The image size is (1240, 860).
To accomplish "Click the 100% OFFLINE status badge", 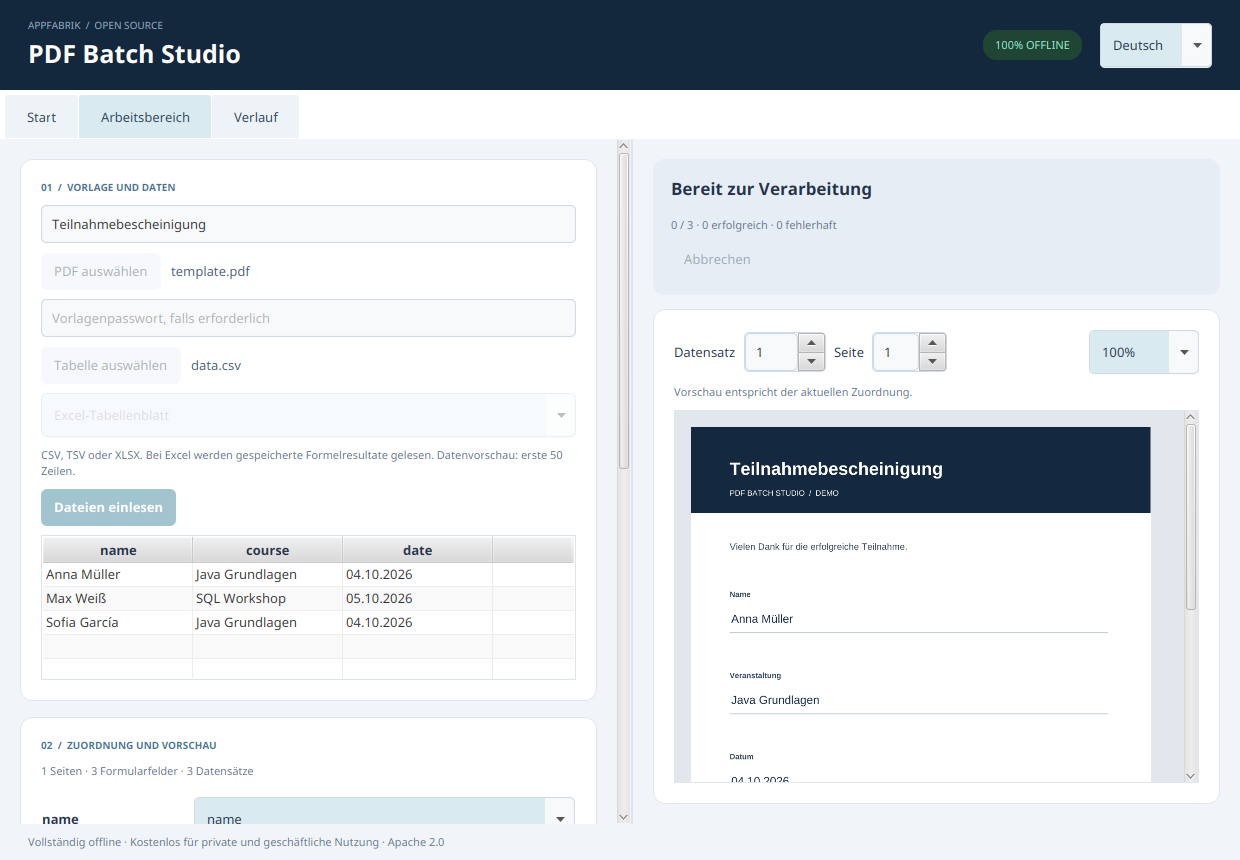I will pos(1032,45).
